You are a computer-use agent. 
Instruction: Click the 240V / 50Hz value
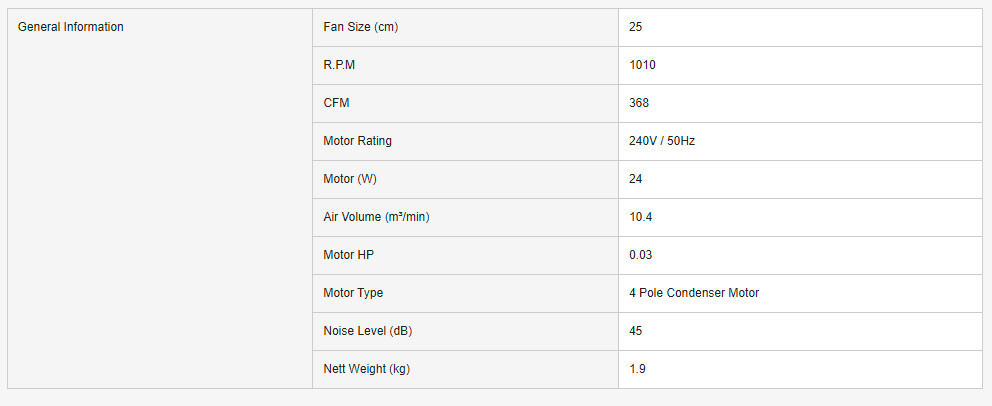click(x=662, y=141)
